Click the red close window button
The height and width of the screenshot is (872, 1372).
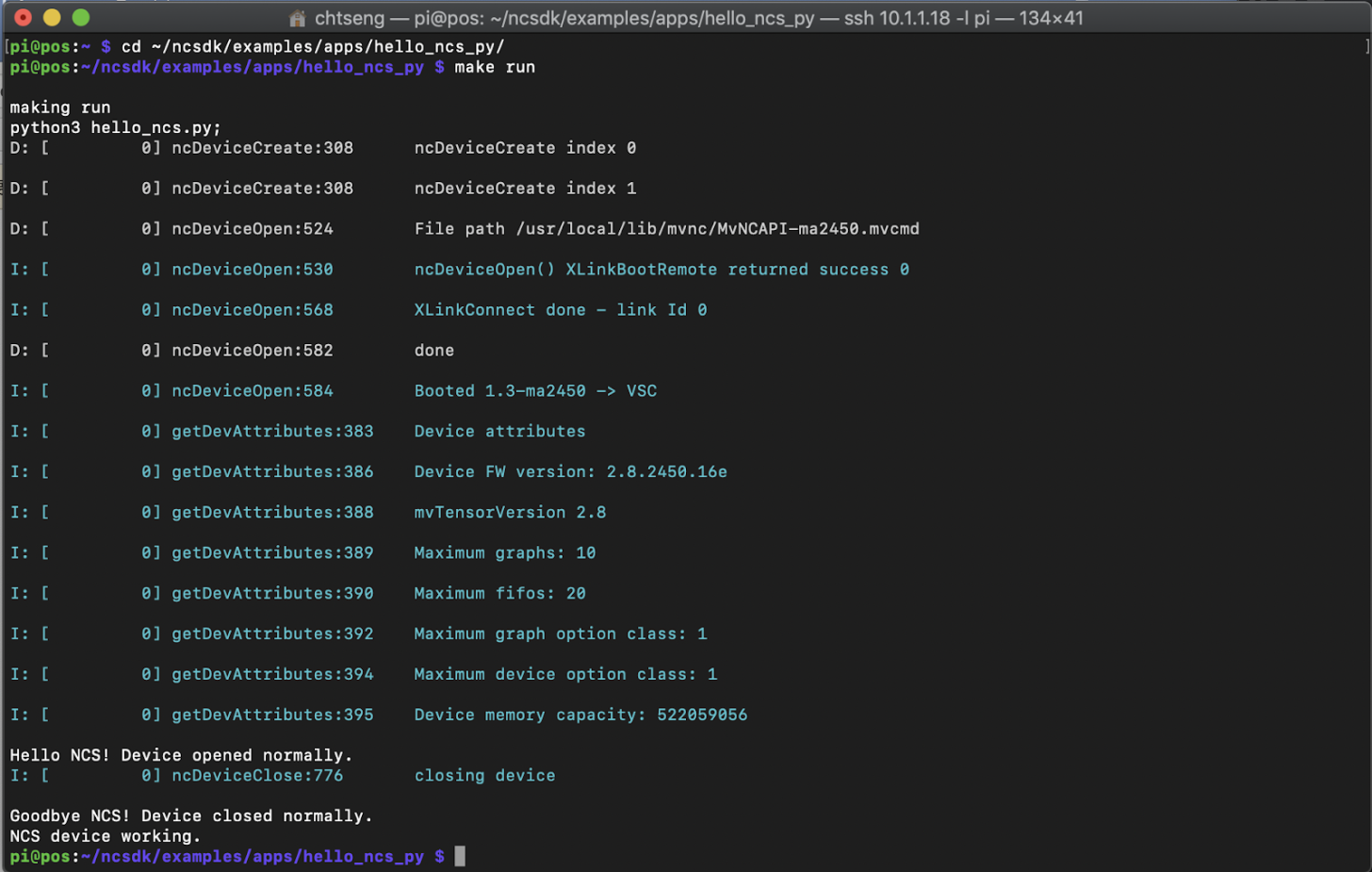pos(24,17)
